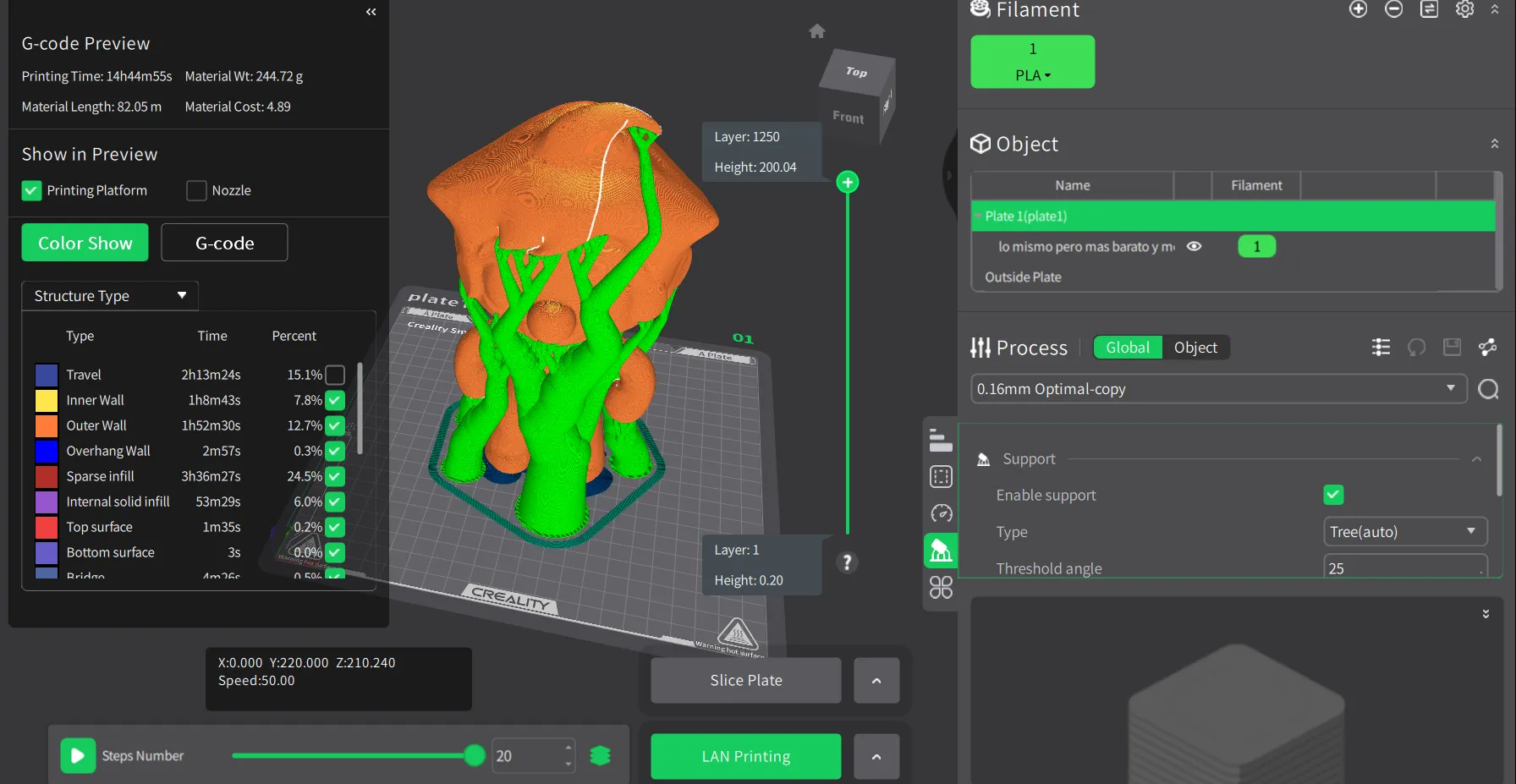Switch to G-code view

pyautogui.click(x=224, y=243)
